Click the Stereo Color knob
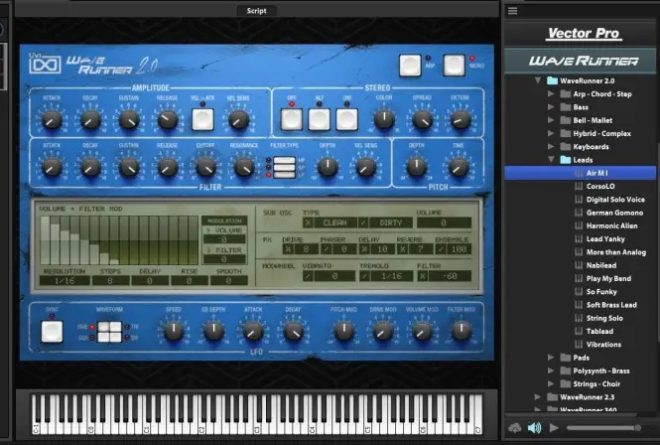 click(x=384, y=120)
